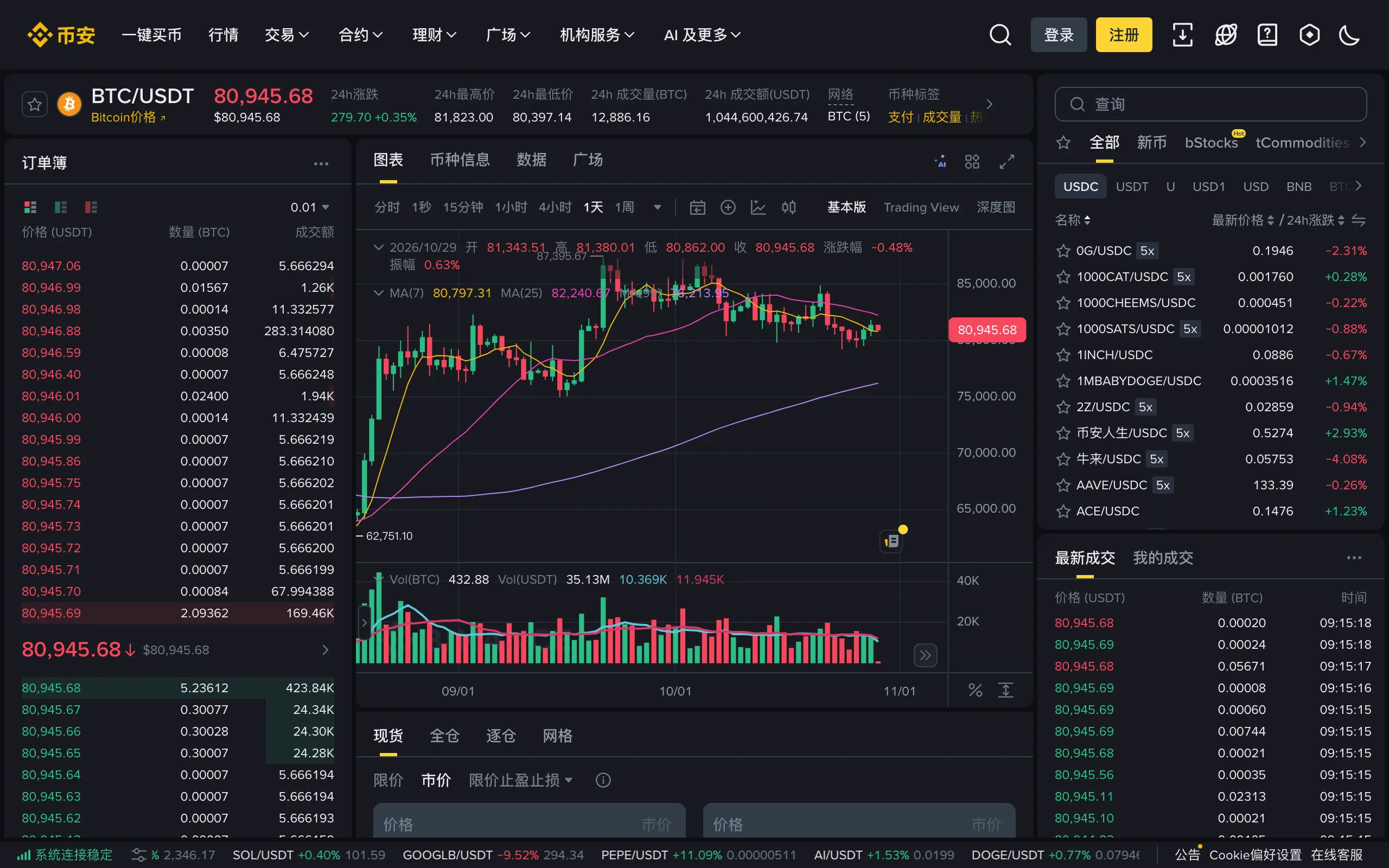The image size is (1389, 868).
Task: Open the chart layout grid icon
Action: click(x=972, y=161)
